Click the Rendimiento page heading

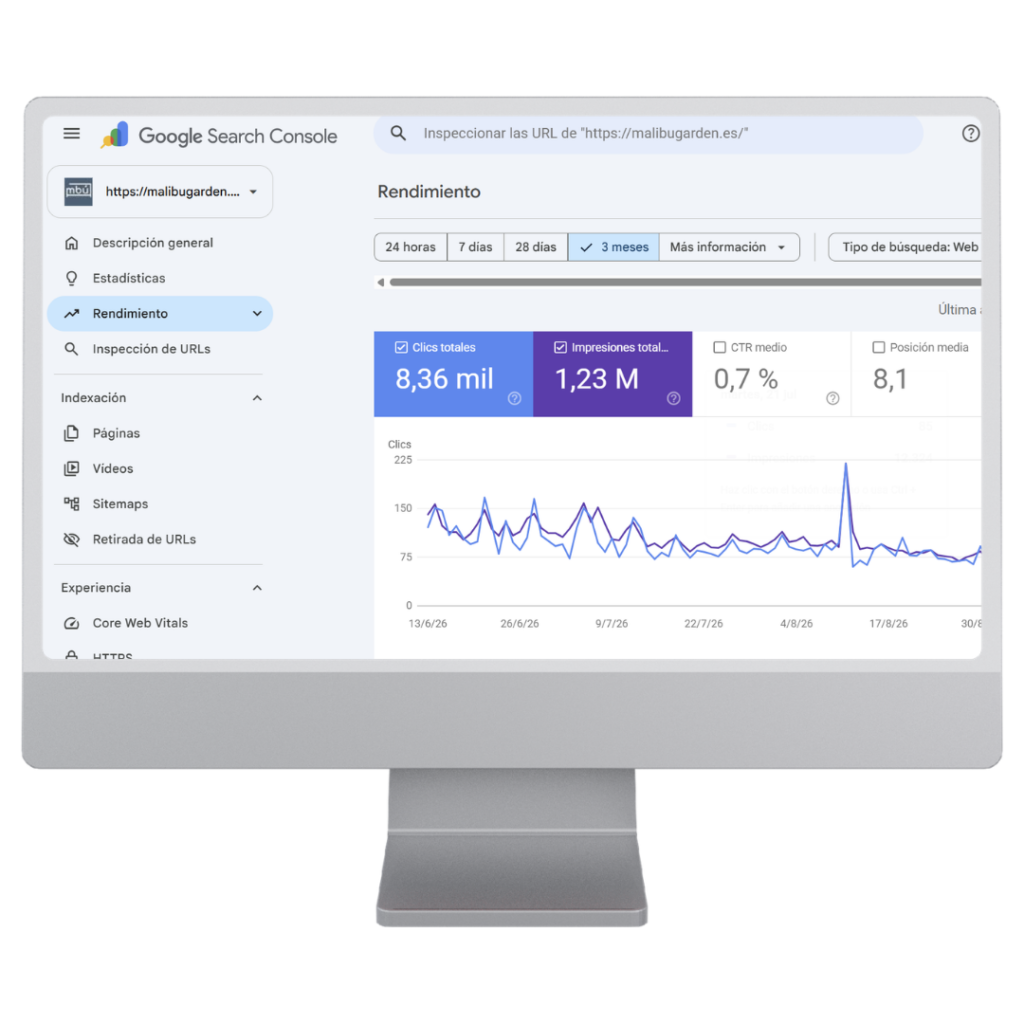(429, 191)
